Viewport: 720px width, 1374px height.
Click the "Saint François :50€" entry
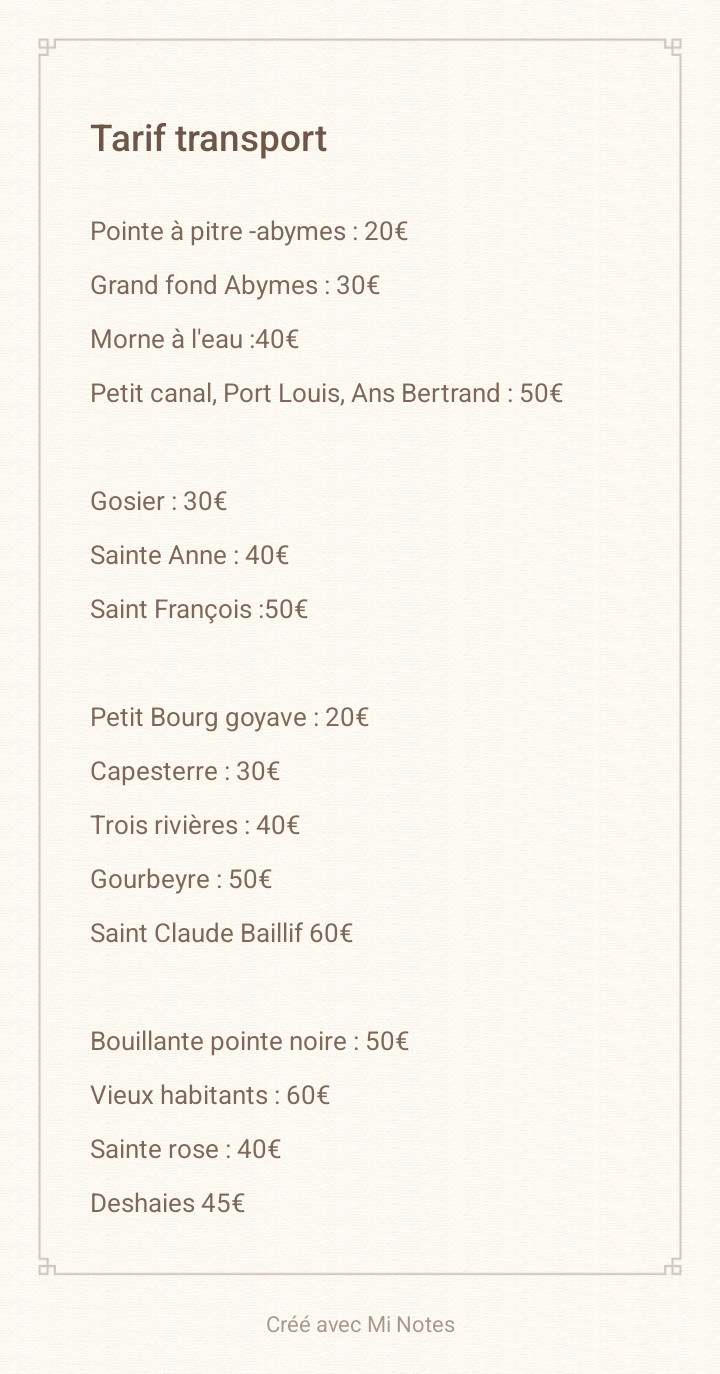pyautogui.click(x=199, y=610)
